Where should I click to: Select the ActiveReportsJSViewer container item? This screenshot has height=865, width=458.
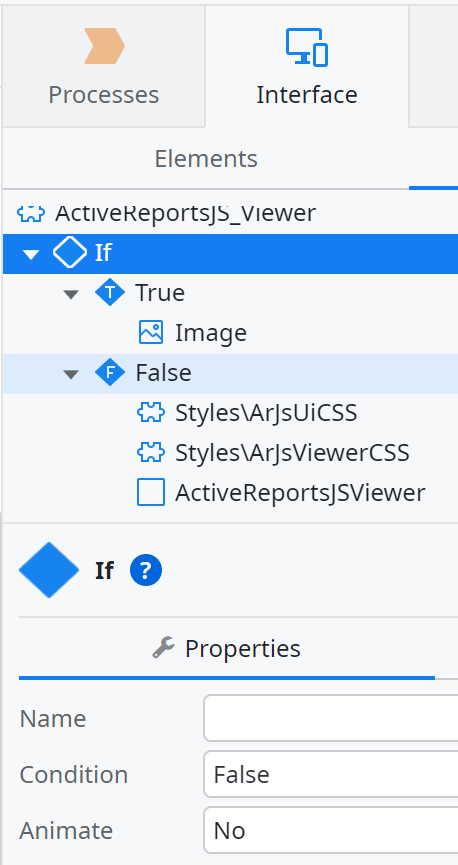[281, 493]
